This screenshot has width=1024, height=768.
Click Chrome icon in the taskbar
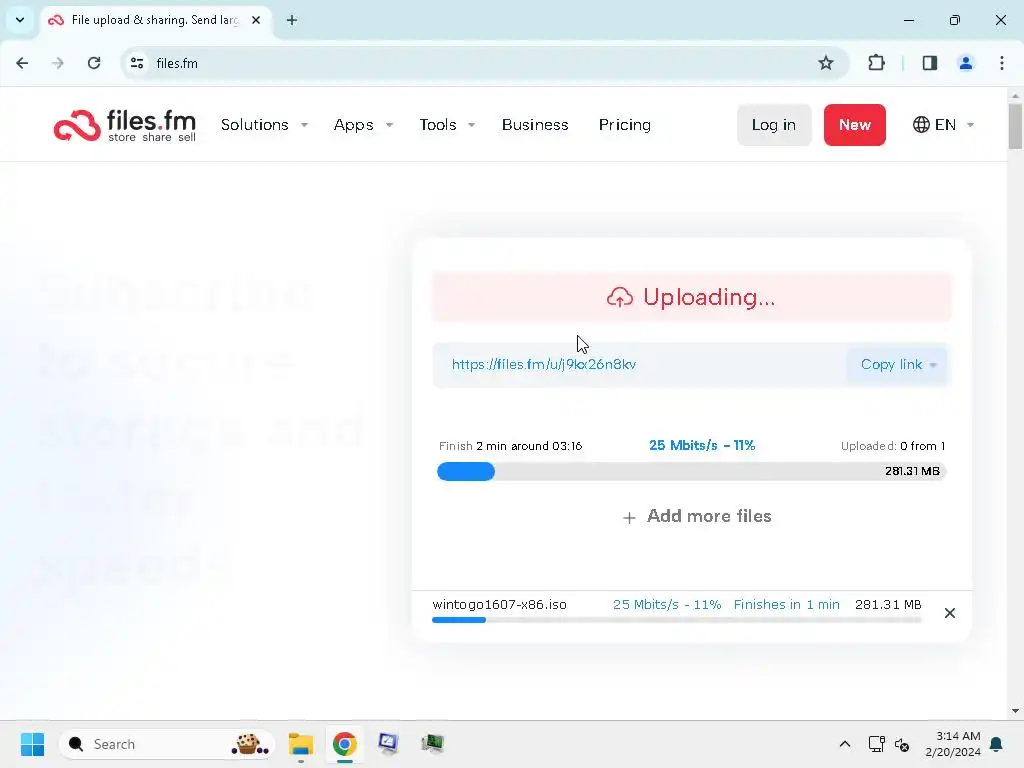(344, 744)
